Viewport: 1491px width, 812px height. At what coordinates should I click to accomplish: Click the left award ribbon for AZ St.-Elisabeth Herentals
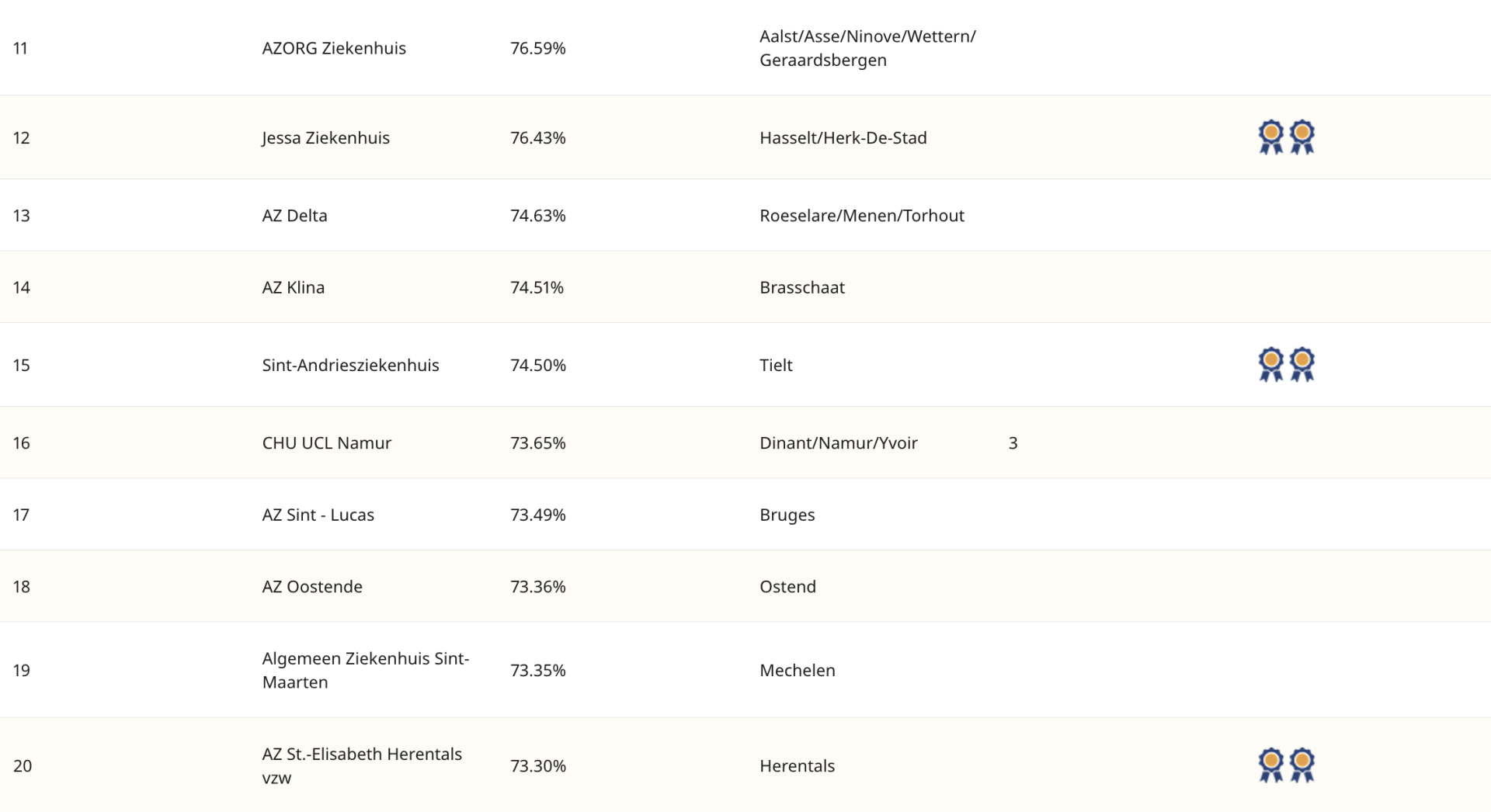tap(1270, 765)
